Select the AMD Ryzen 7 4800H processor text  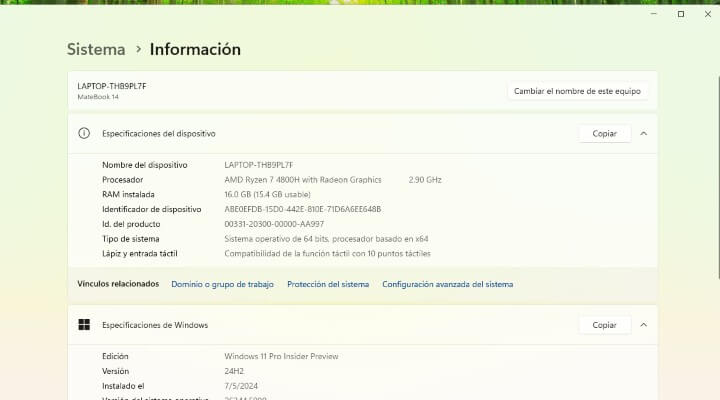303,180
